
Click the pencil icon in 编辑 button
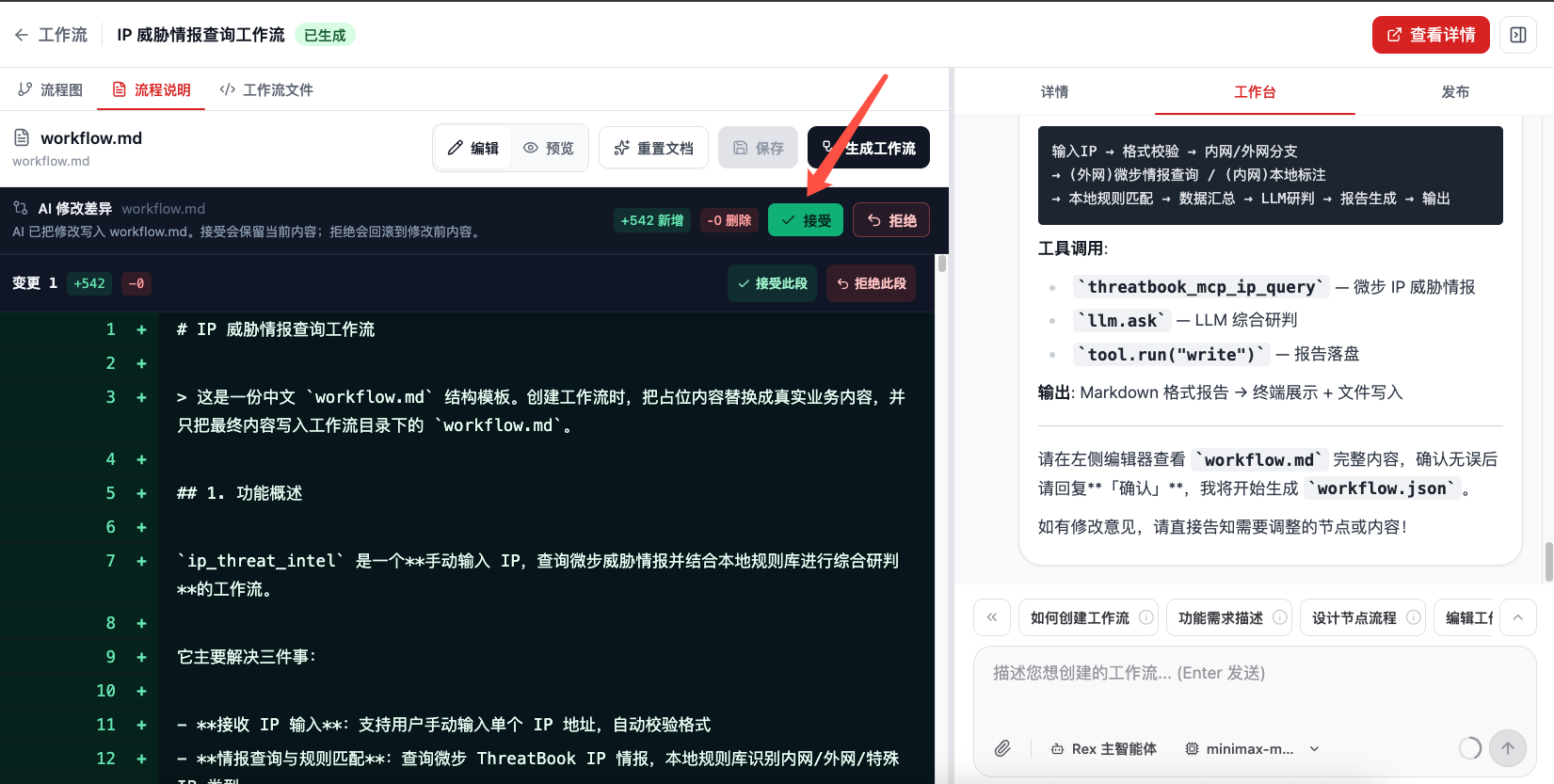point(456,148)
